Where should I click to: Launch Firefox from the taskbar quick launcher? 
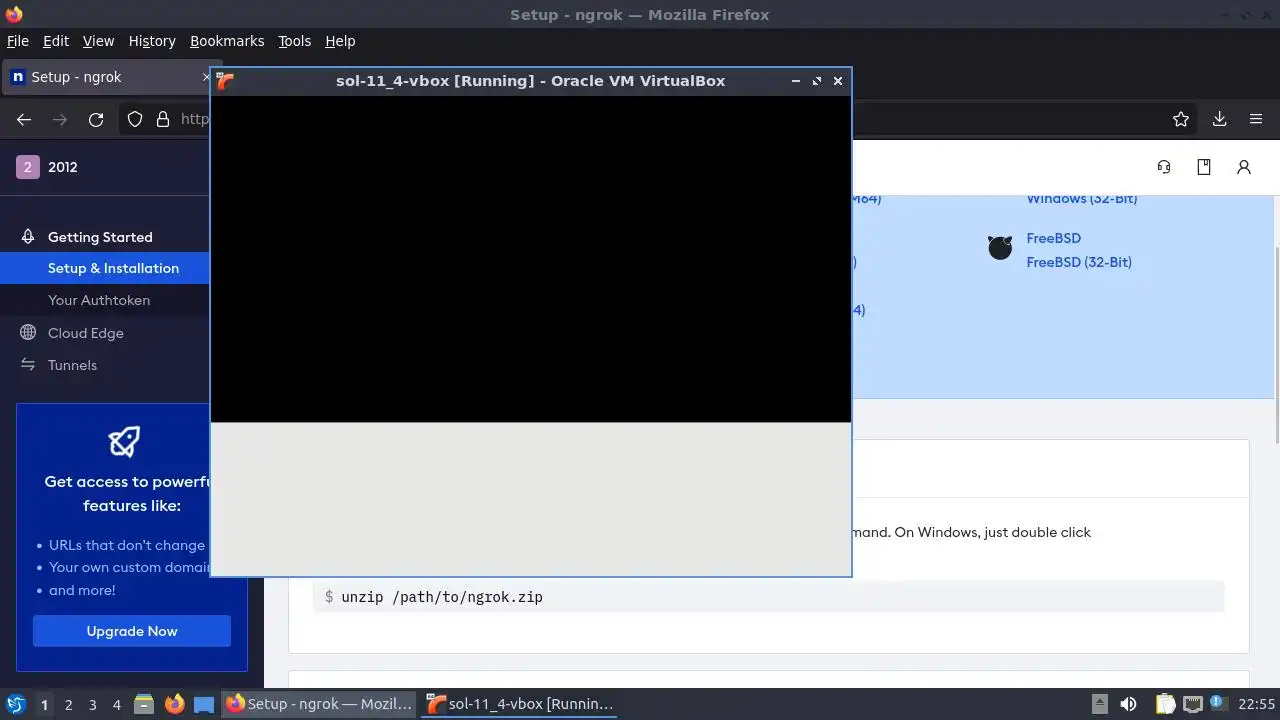coord(174,704)
